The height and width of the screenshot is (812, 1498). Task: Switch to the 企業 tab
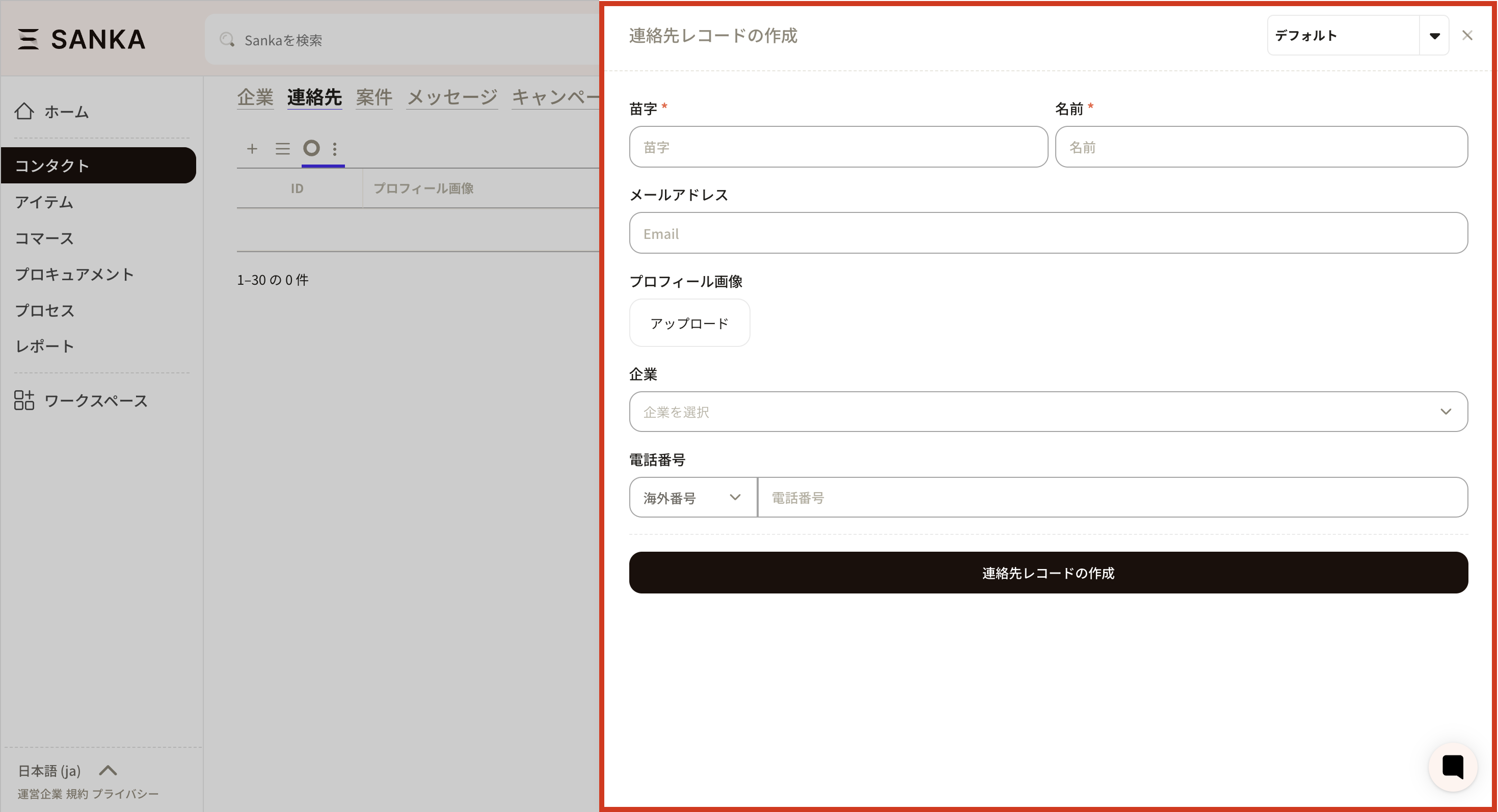[255, 97]
